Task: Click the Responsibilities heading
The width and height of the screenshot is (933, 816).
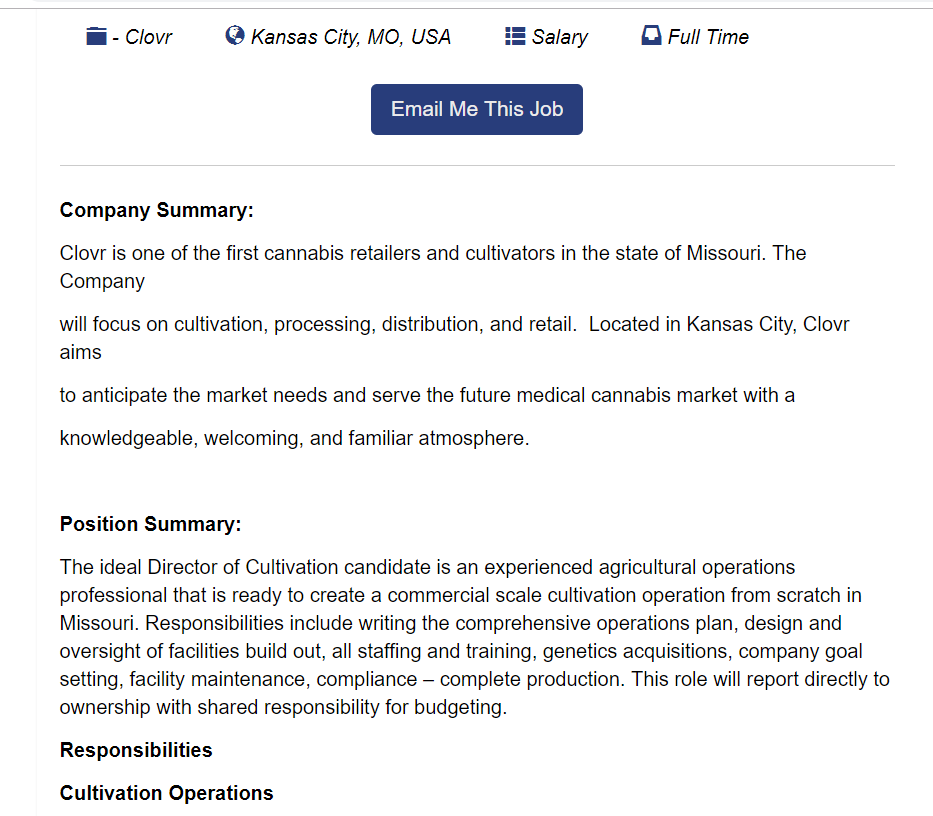Action: [x=136, y=750]
